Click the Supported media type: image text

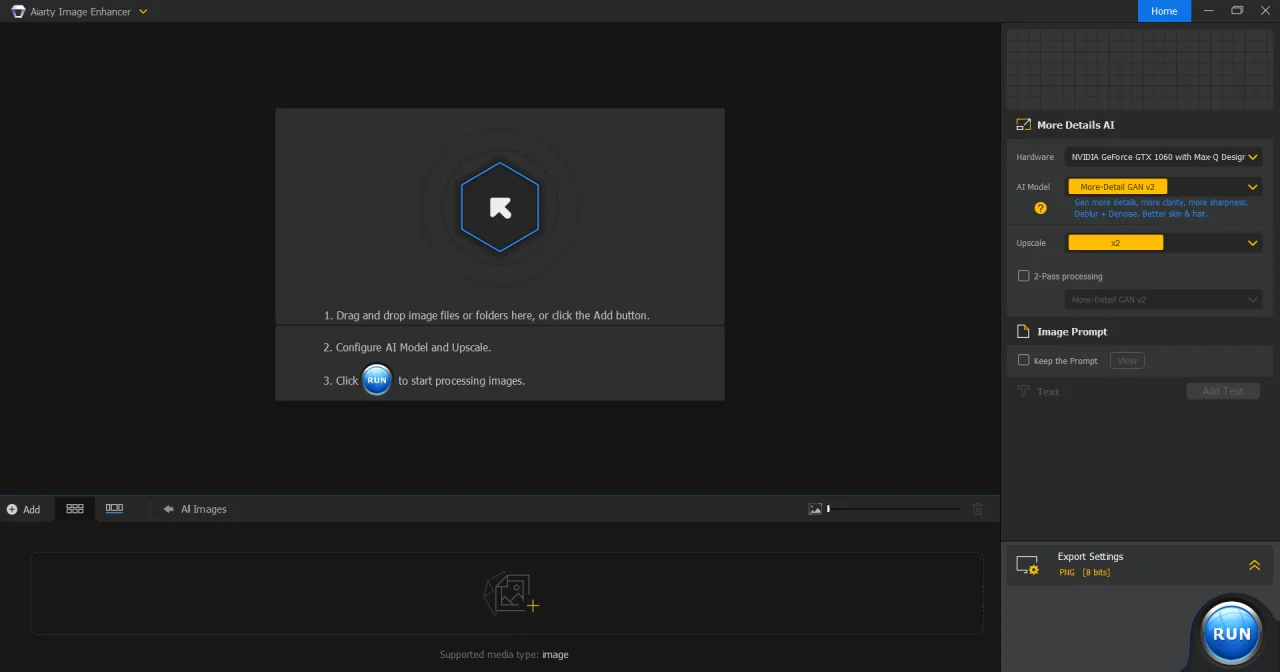click(504, 654)
